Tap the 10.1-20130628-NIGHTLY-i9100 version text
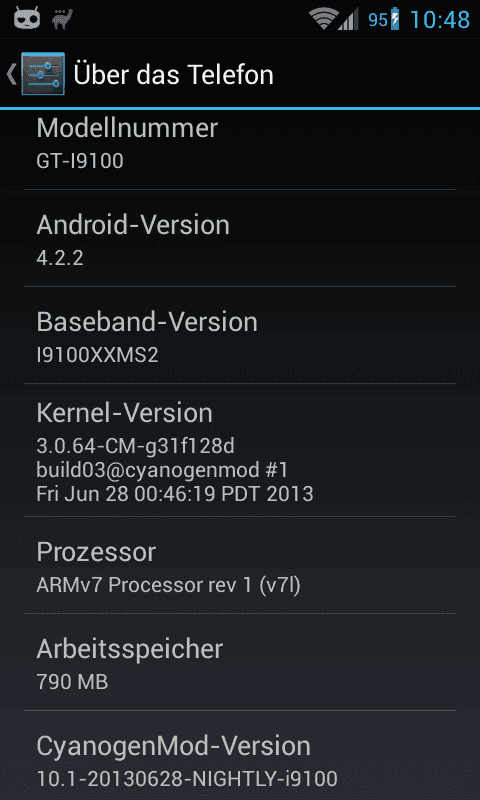Viewport: 480px width, 800px height. click(187, 779)
